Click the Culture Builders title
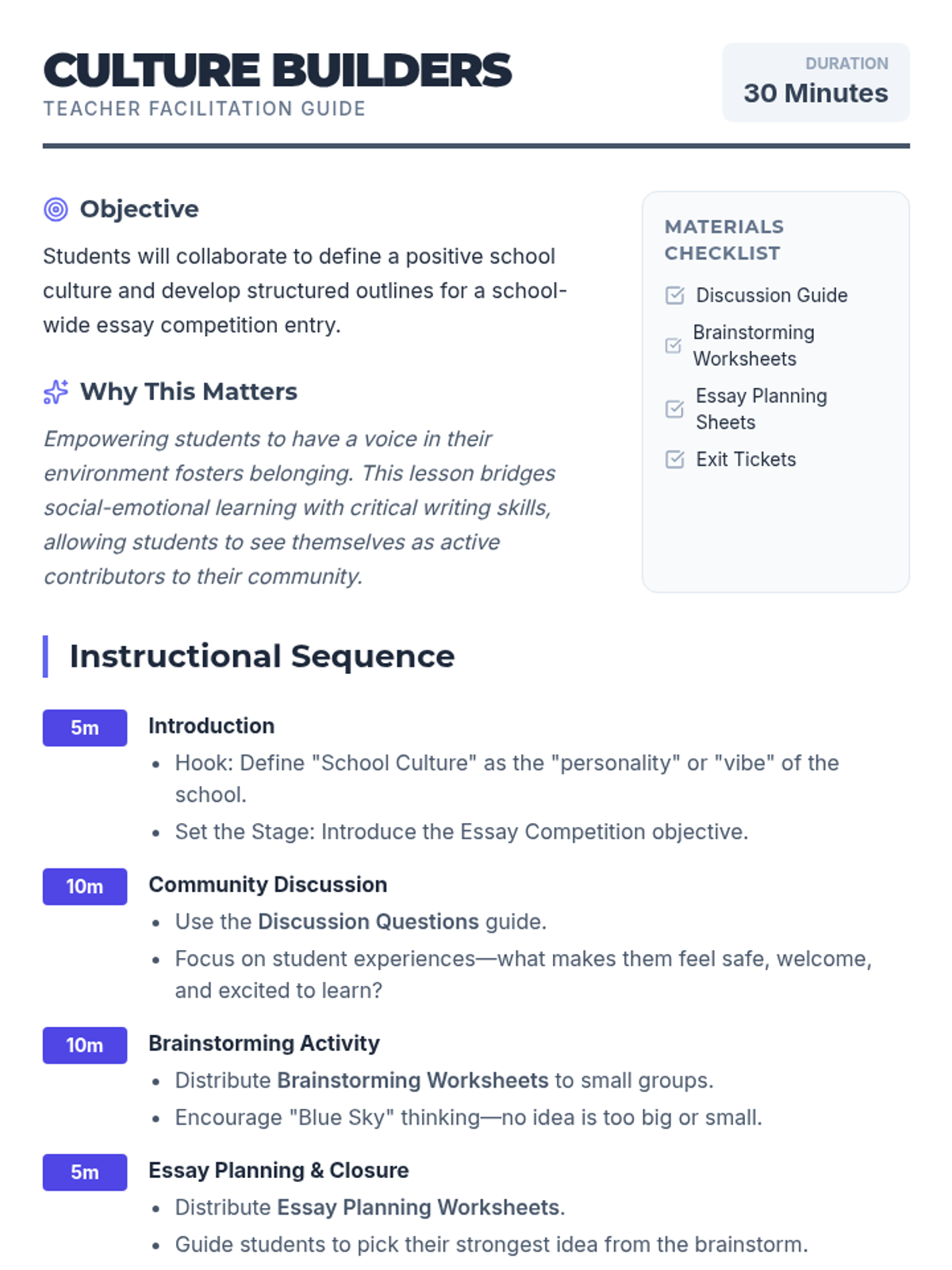 (x=278, y=71)
